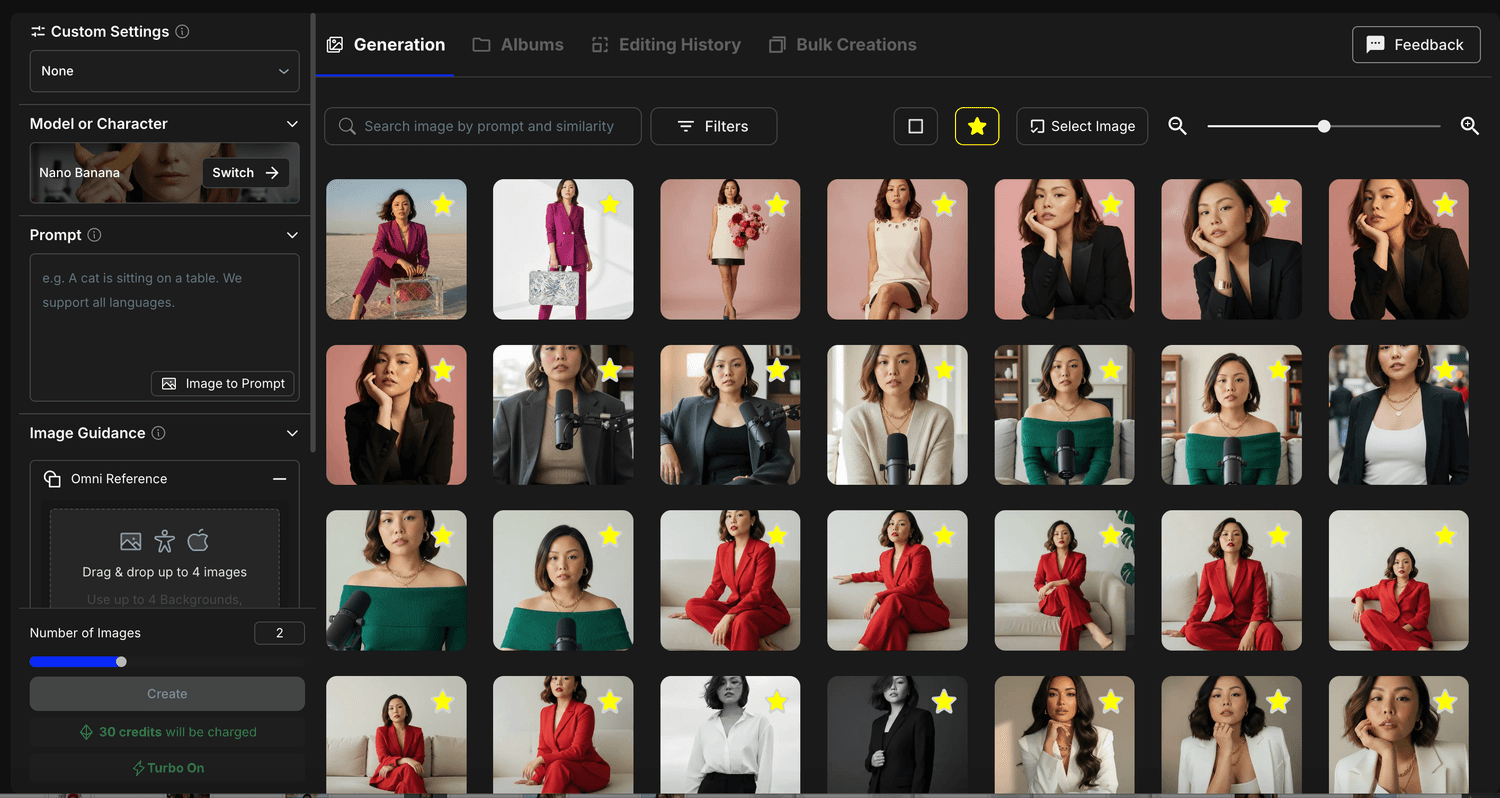Click the search image by prompt field
This screenshot has height=798, width=1500.
483,126
